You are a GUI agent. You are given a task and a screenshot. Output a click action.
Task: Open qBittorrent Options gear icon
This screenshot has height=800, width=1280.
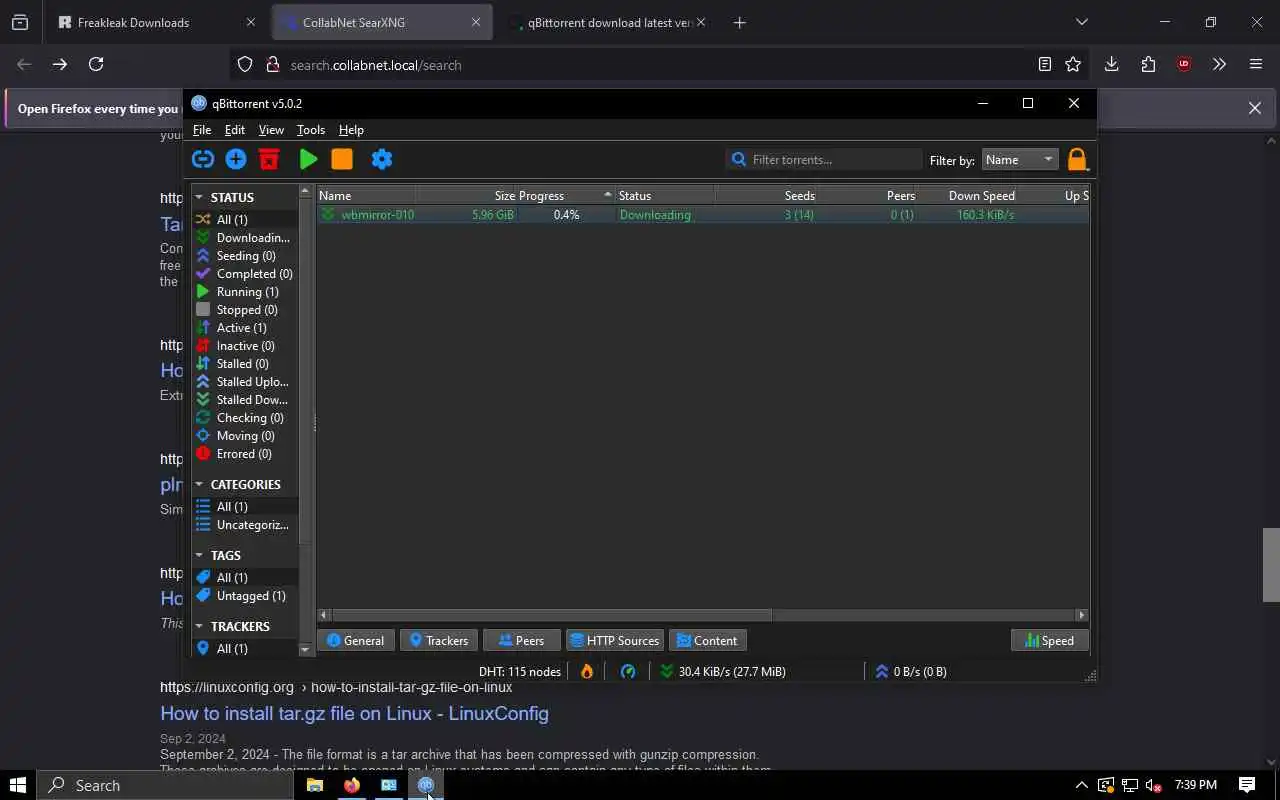[x=382, y=159]
